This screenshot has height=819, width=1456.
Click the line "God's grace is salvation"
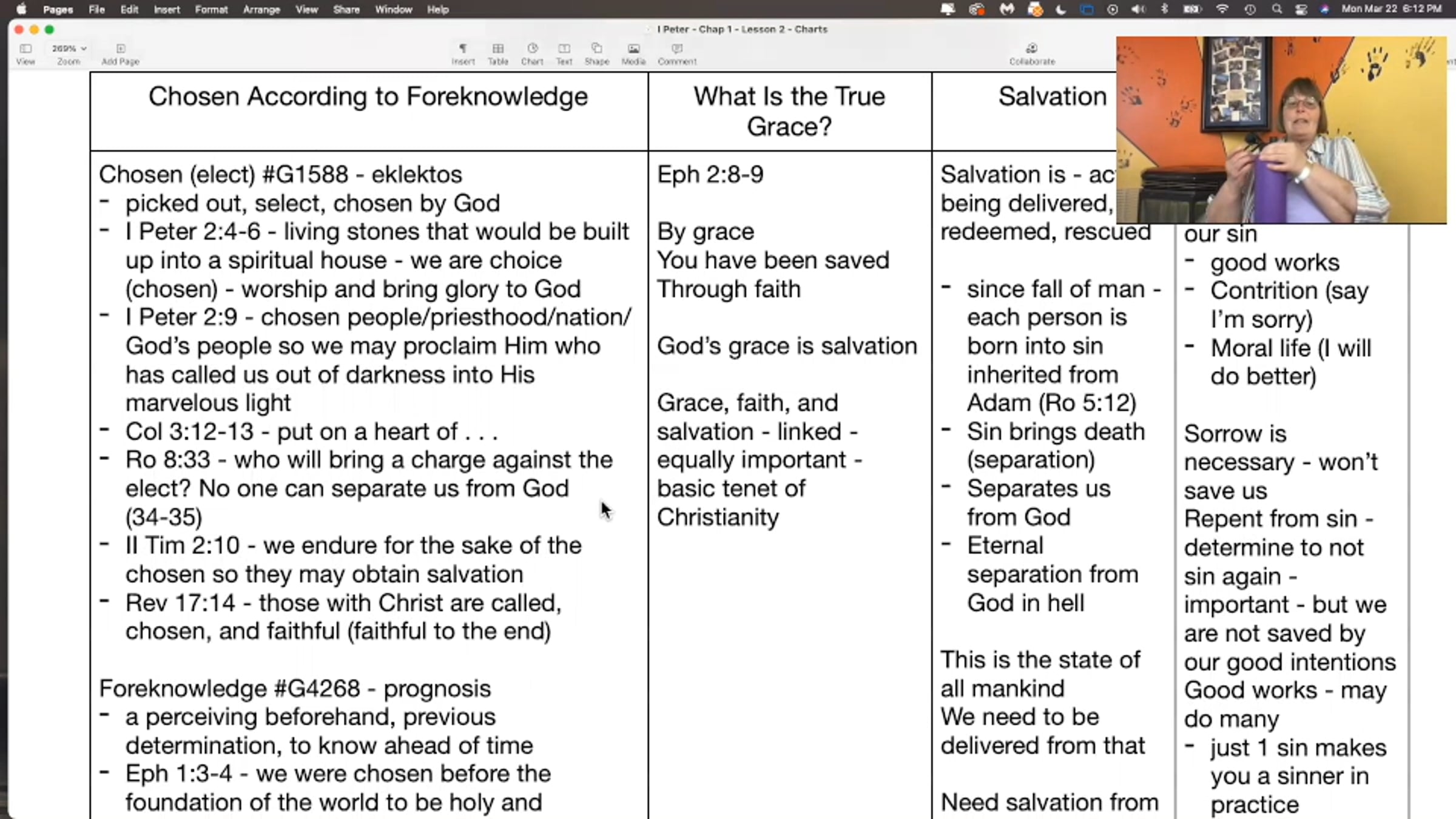point(787,346)
